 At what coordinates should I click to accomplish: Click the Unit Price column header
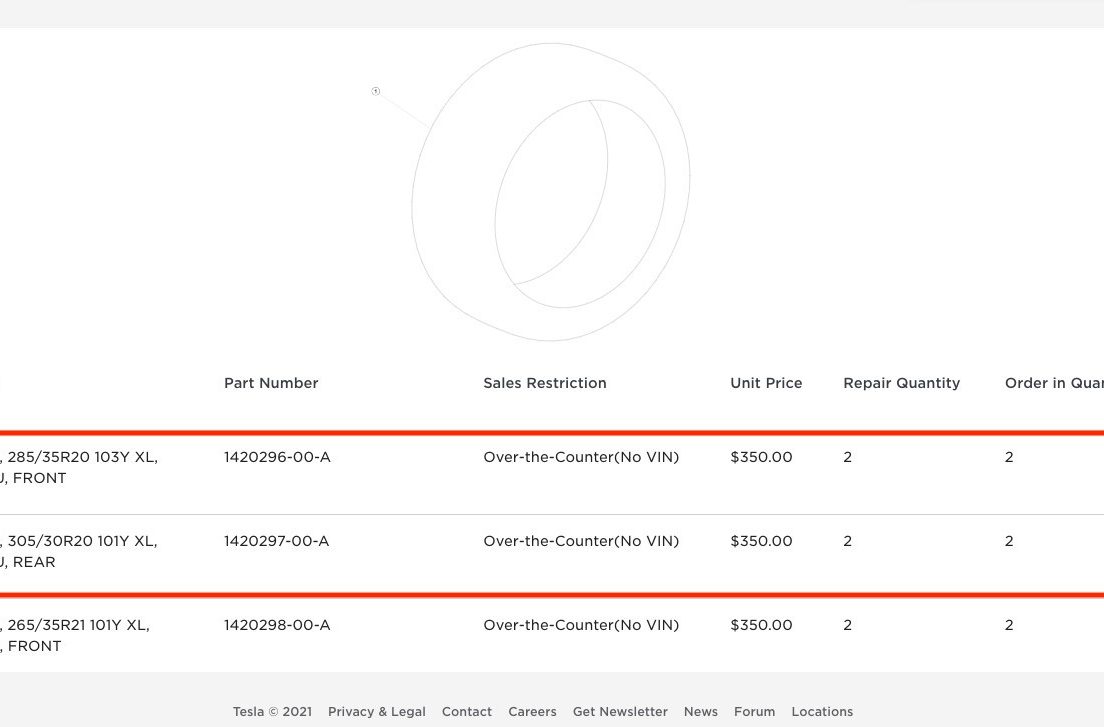pos(766,383)
